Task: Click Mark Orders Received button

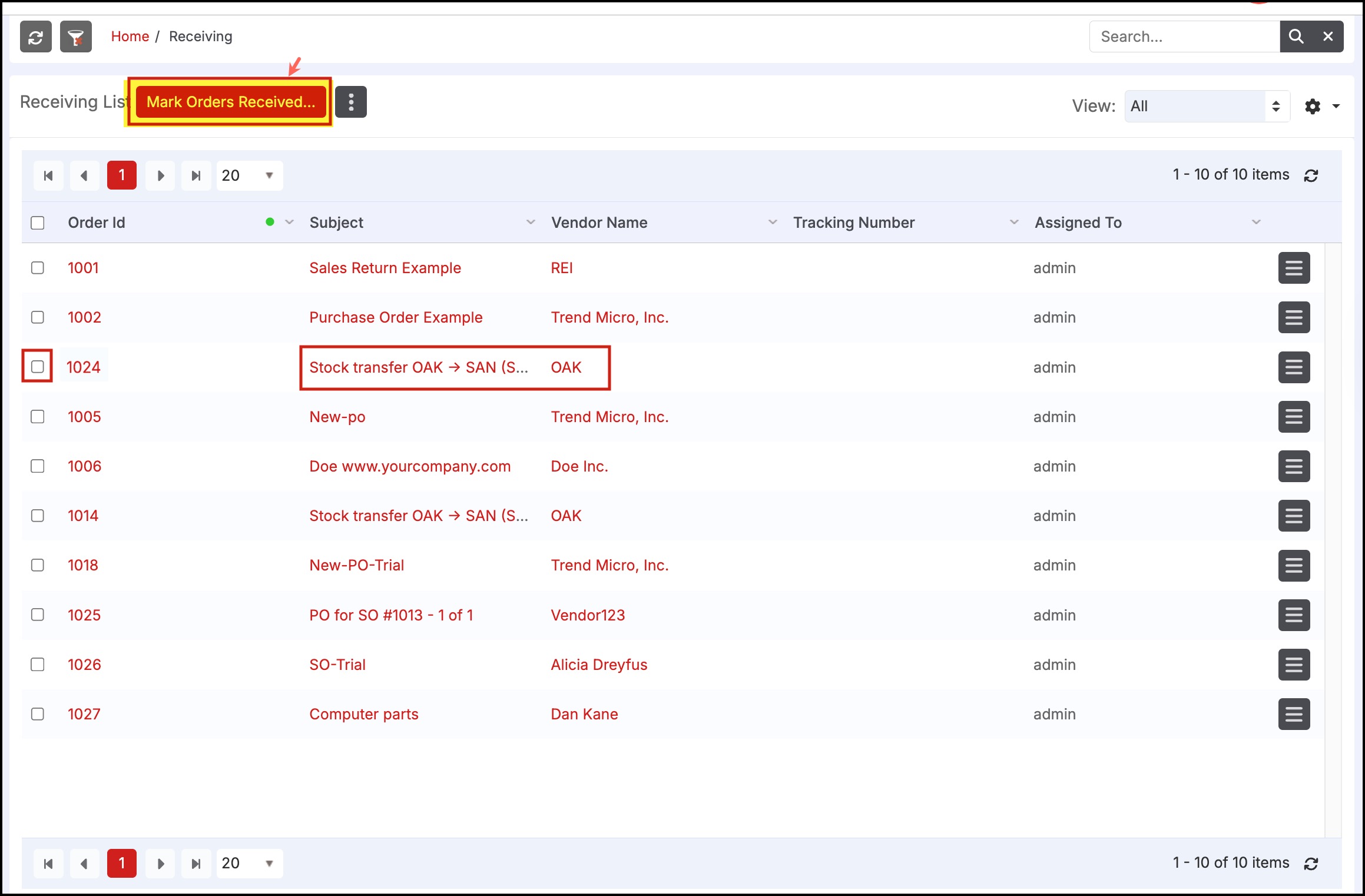Action: coord(231,102)
